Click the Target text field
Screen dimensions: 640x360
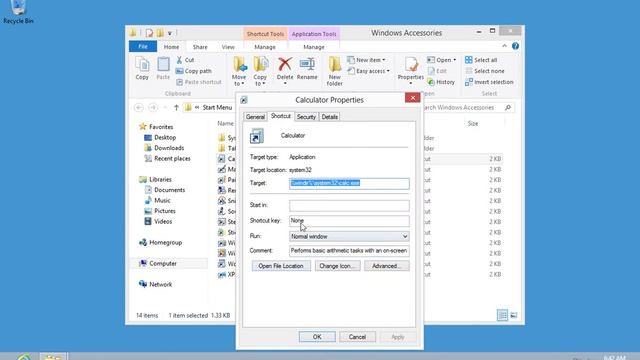[x=349, y=183]
